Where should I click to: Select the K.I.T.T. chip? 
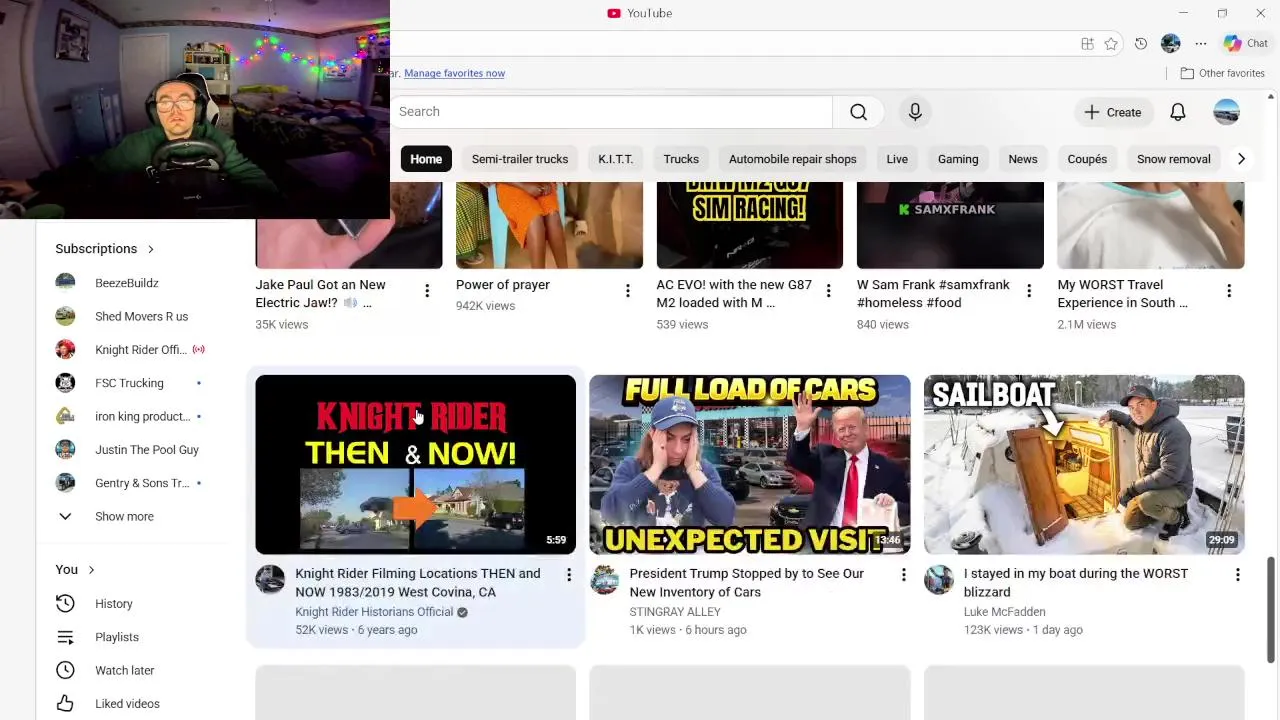click(x=615, y=159)
